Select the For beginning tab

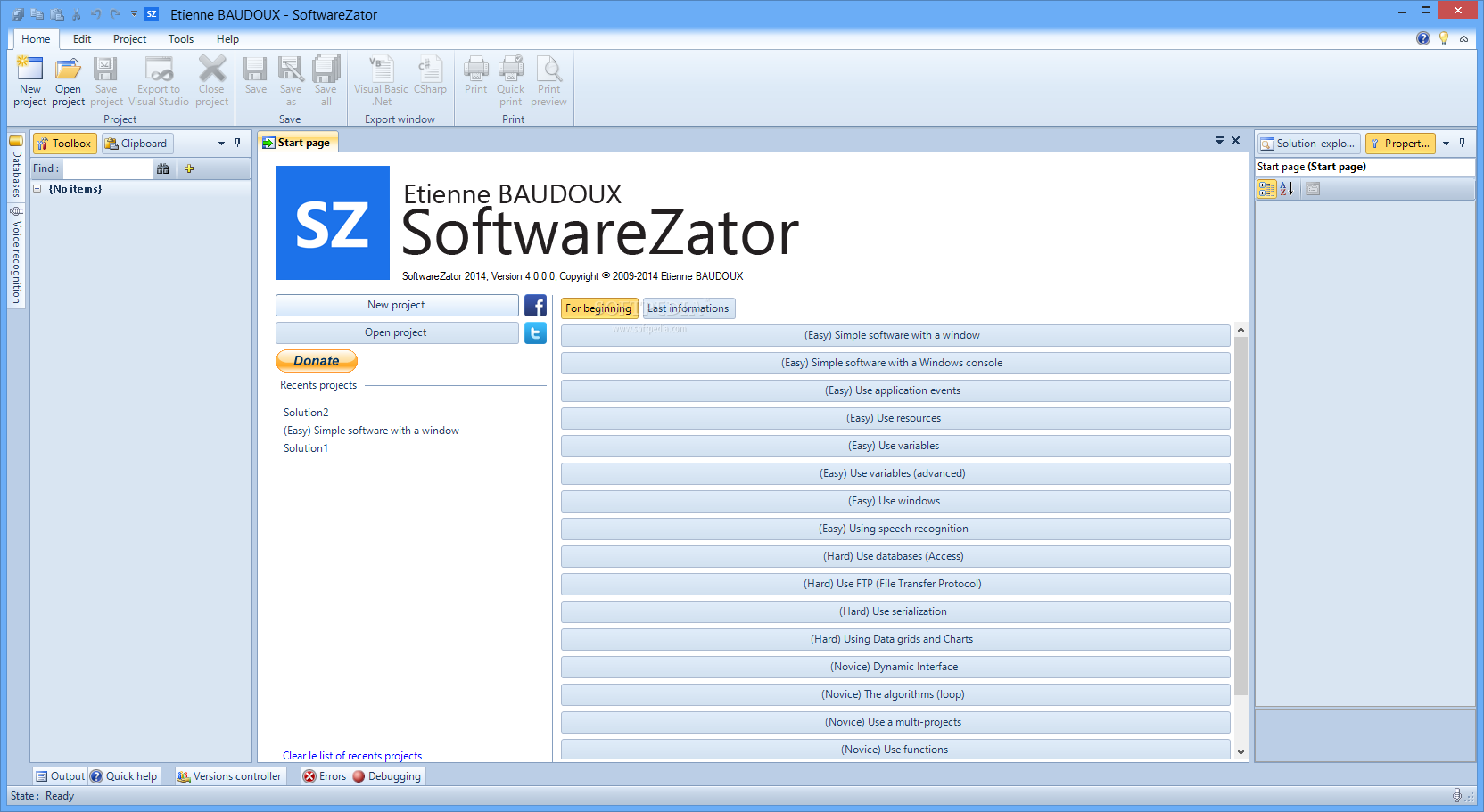point(599,308)
